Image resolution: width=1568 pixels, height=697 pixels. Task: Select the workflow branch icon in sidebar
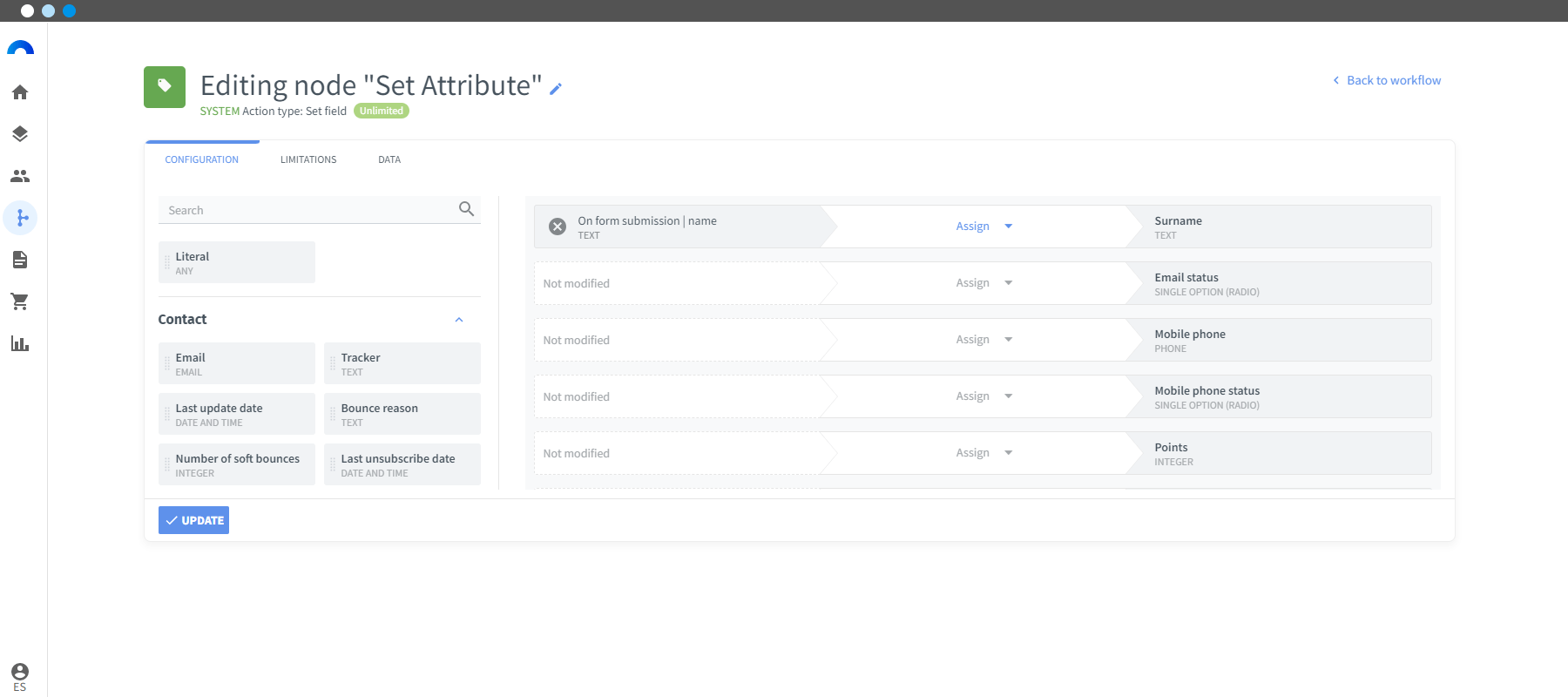tap(20, 218)
